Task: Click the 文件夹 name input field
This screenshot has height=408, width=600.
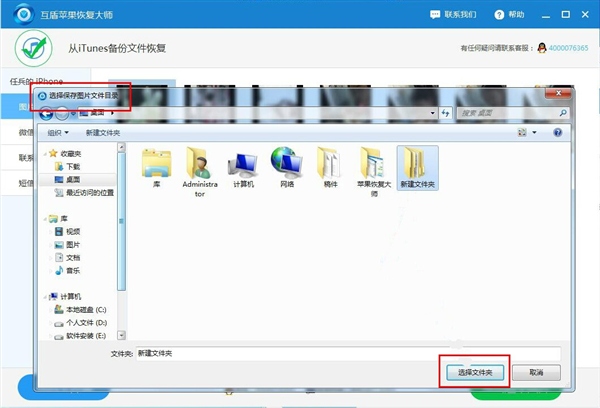Action: pos(348,353)
